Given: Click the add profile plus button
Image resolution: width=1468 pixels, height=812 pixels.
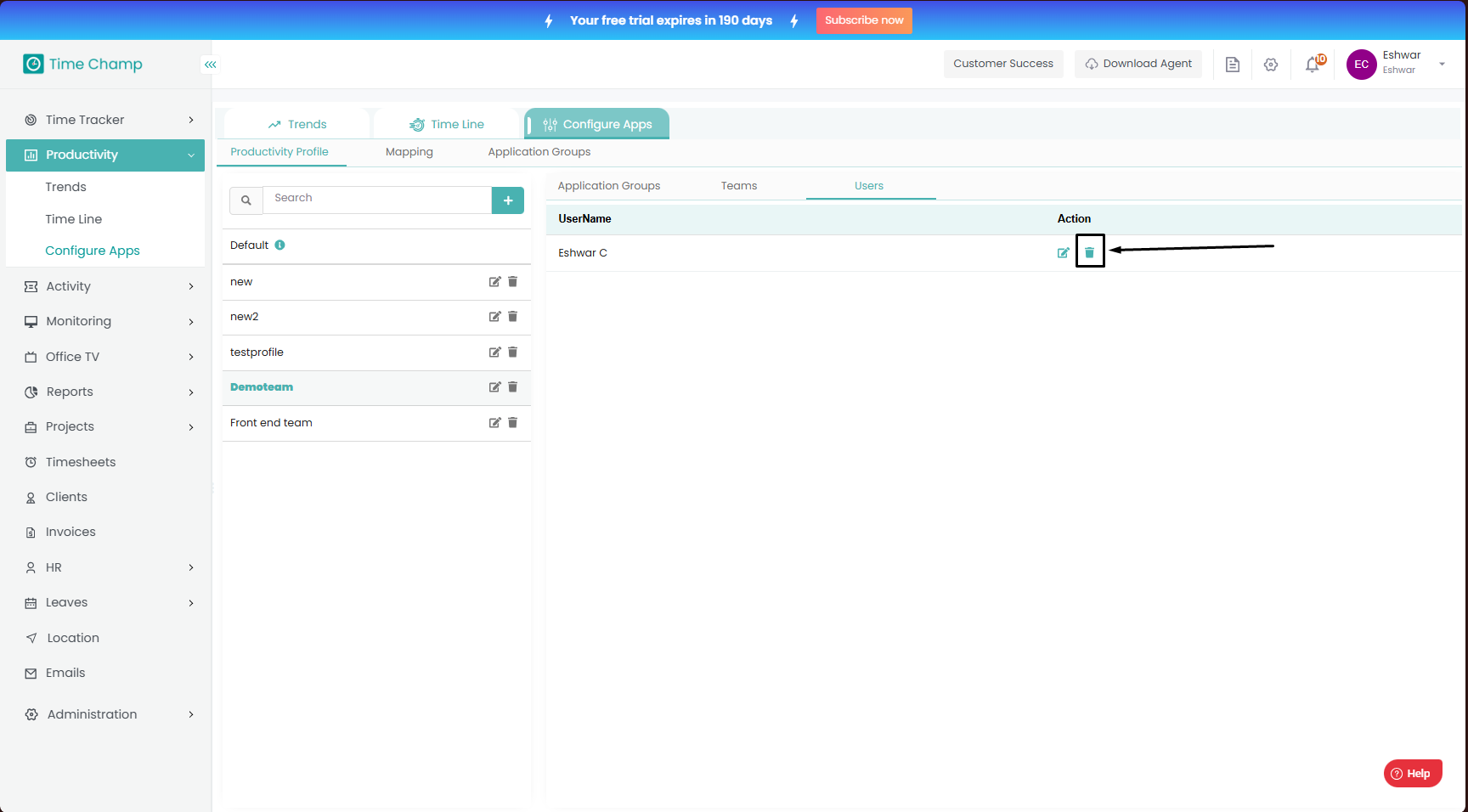Looking at the screenshot, I should tap(508, 200).
